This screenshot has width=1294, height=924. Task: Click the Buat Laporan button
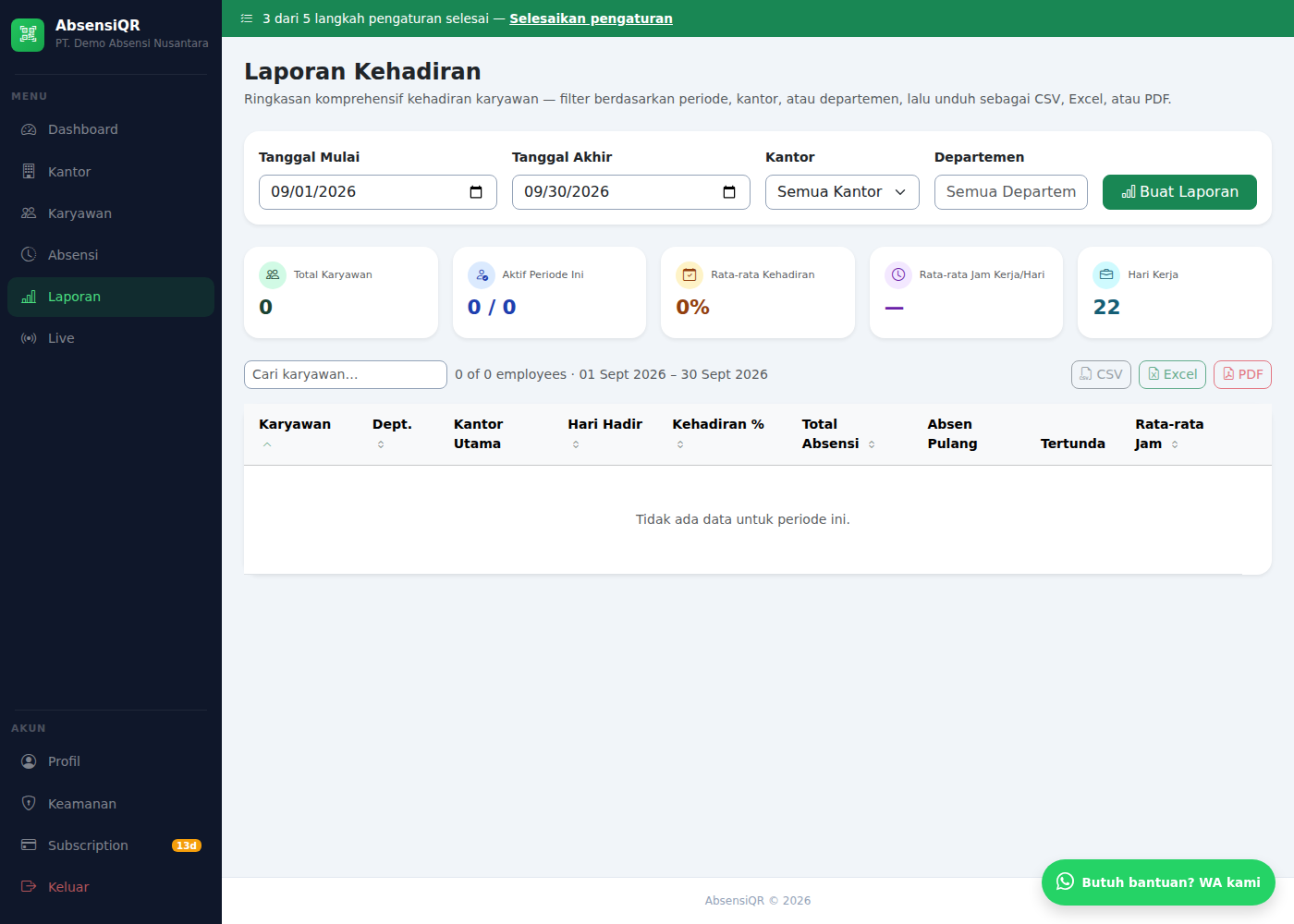click(x=1179, y=192)
